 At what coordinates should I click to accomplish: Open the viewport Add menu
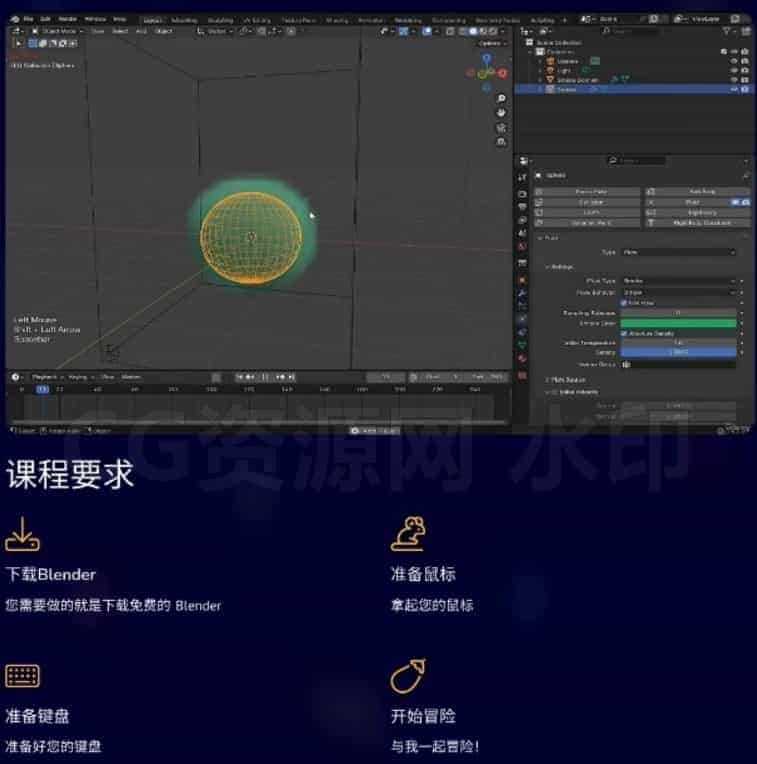pos(141,31)
